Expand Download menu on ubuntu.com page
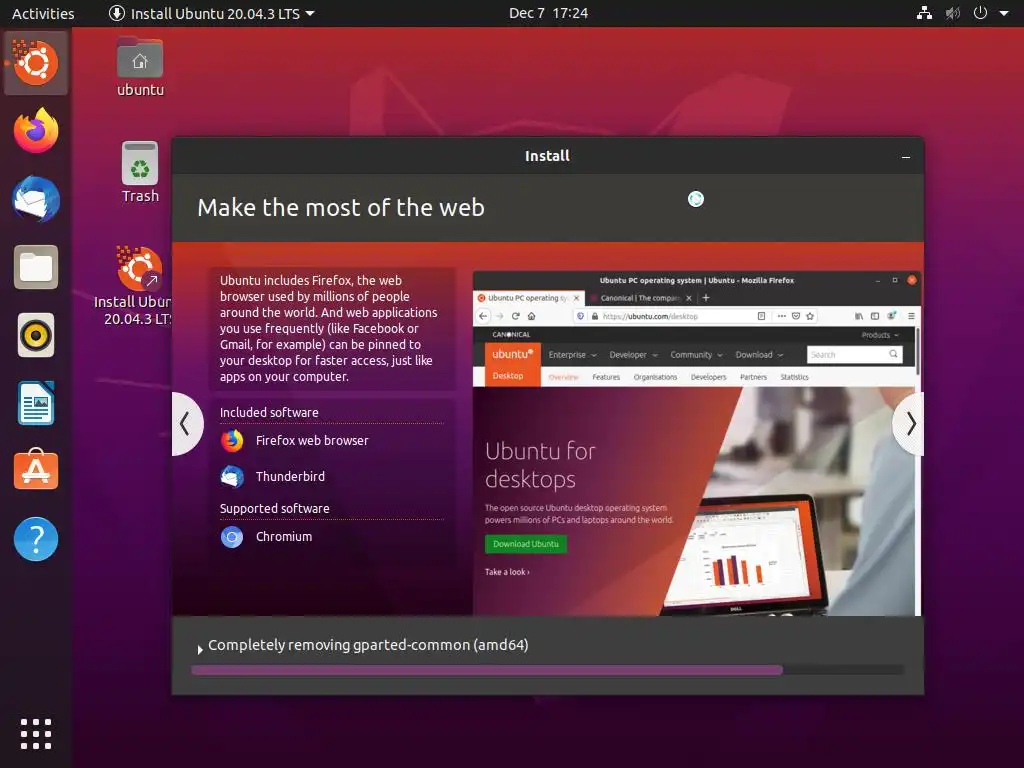 click(759, 355)
